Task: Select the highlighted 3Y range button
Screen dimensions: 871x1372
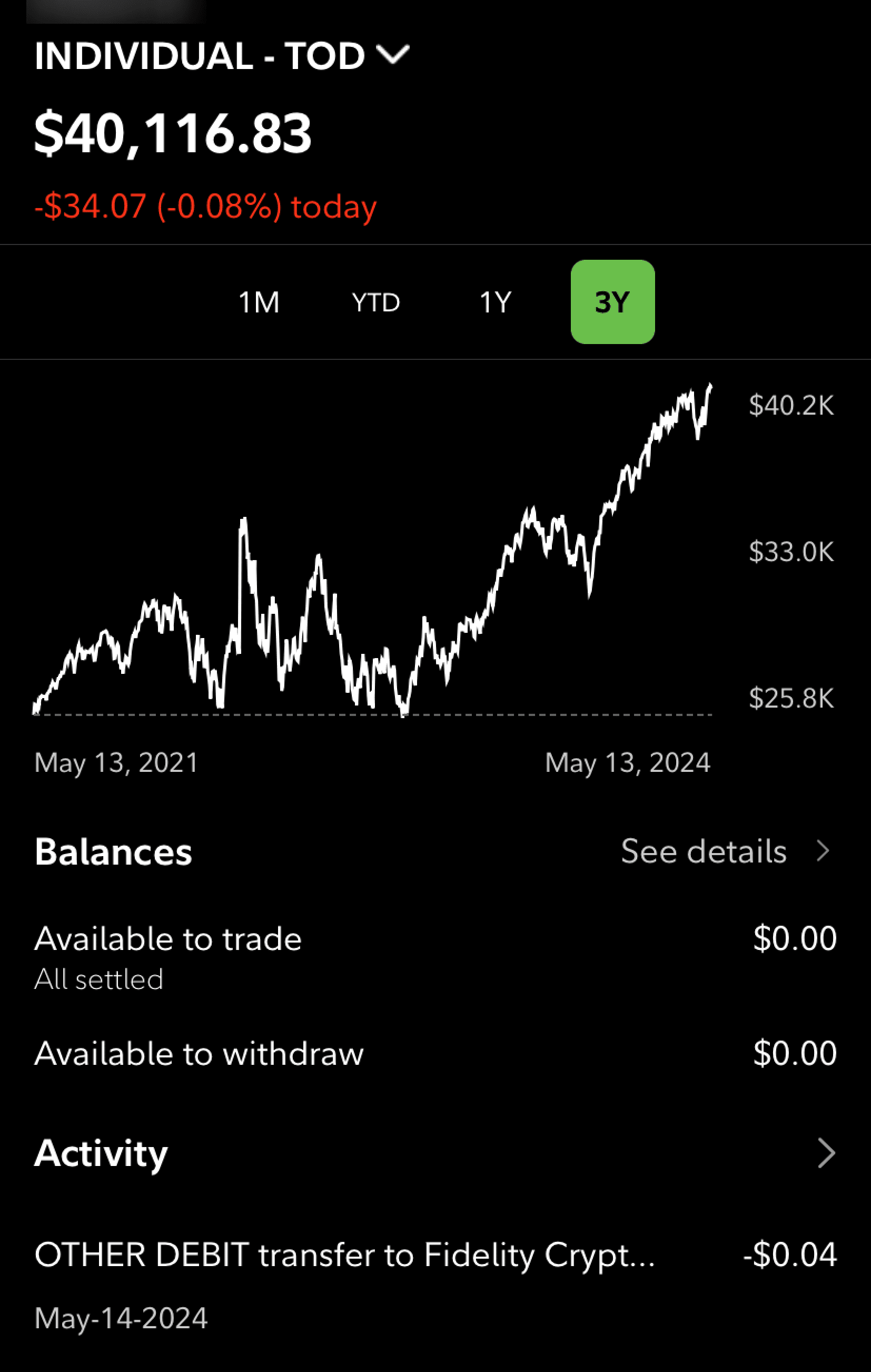Action: (612, 302)
